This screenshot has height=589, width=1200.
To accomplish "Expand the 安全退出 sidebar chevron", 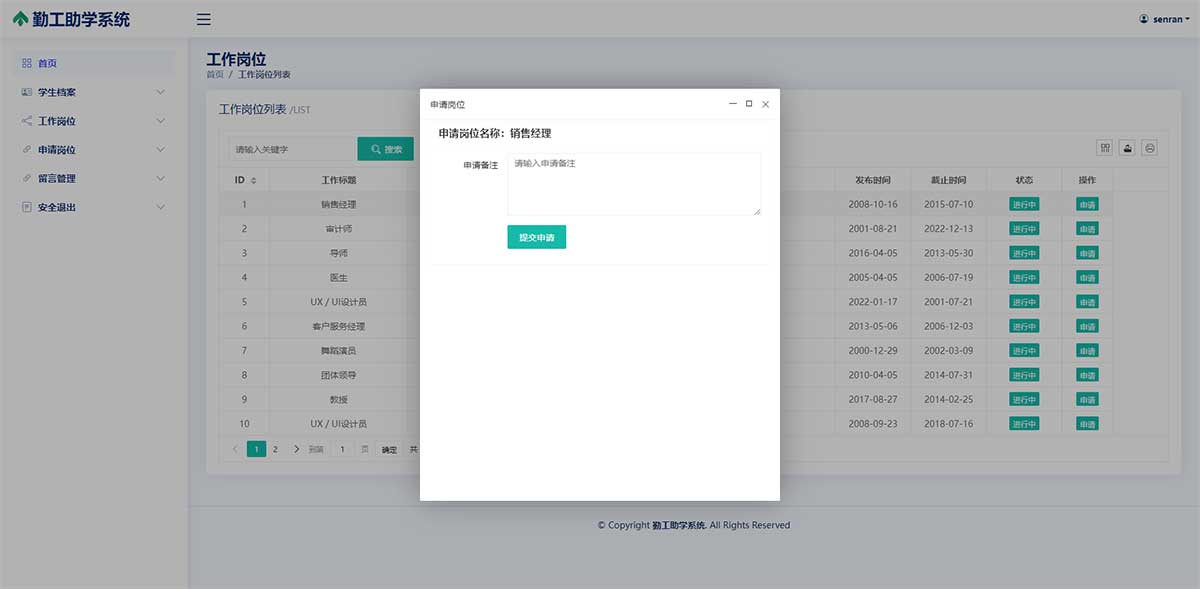I will click(161, 207).
